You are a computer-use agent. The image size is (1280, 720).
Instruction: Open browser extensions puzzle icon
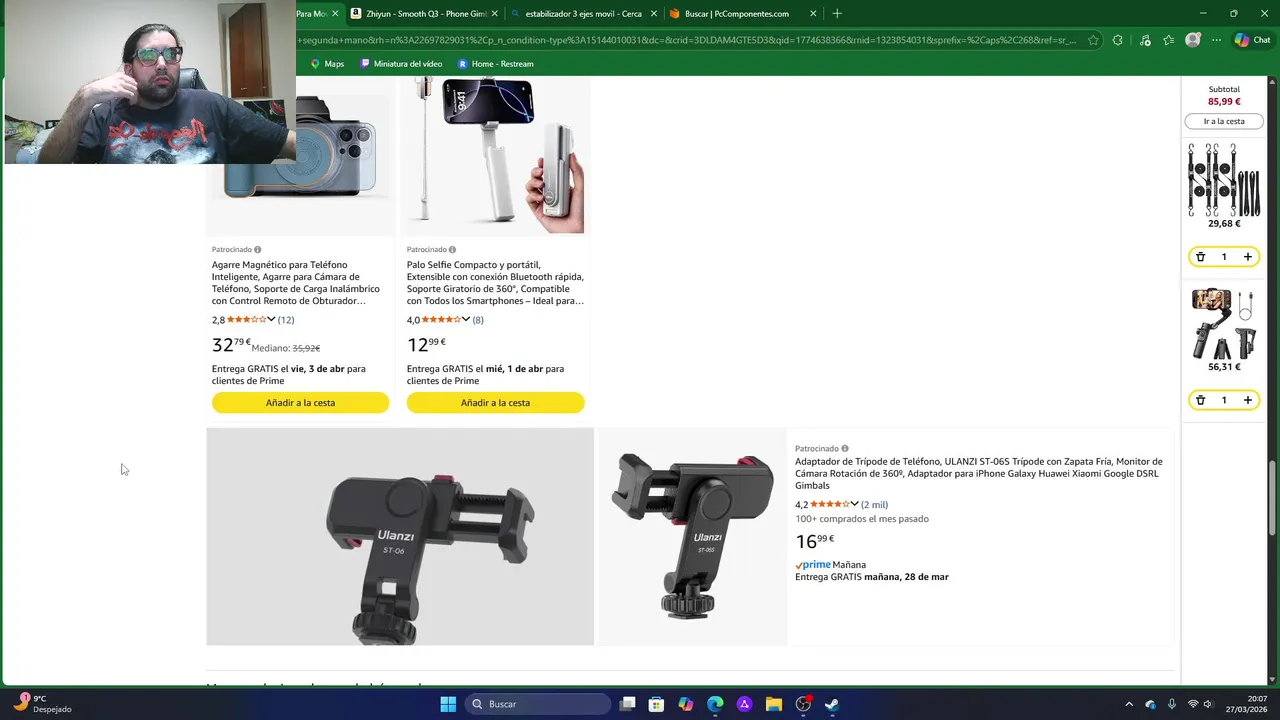[x=1118, y=40]
